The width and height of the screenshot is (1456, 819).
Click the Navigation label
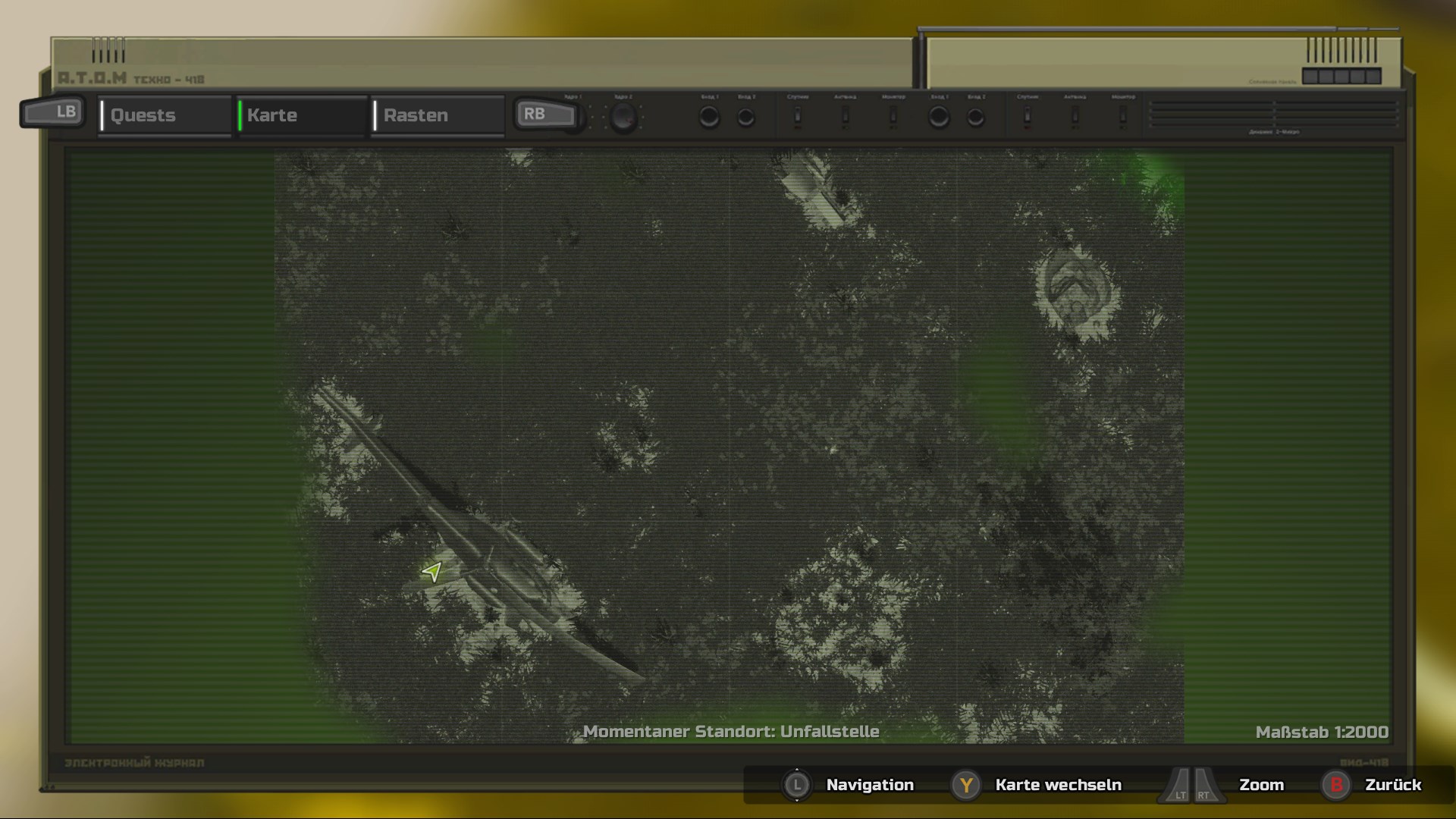pyautogui.click(x=870, y=785)
